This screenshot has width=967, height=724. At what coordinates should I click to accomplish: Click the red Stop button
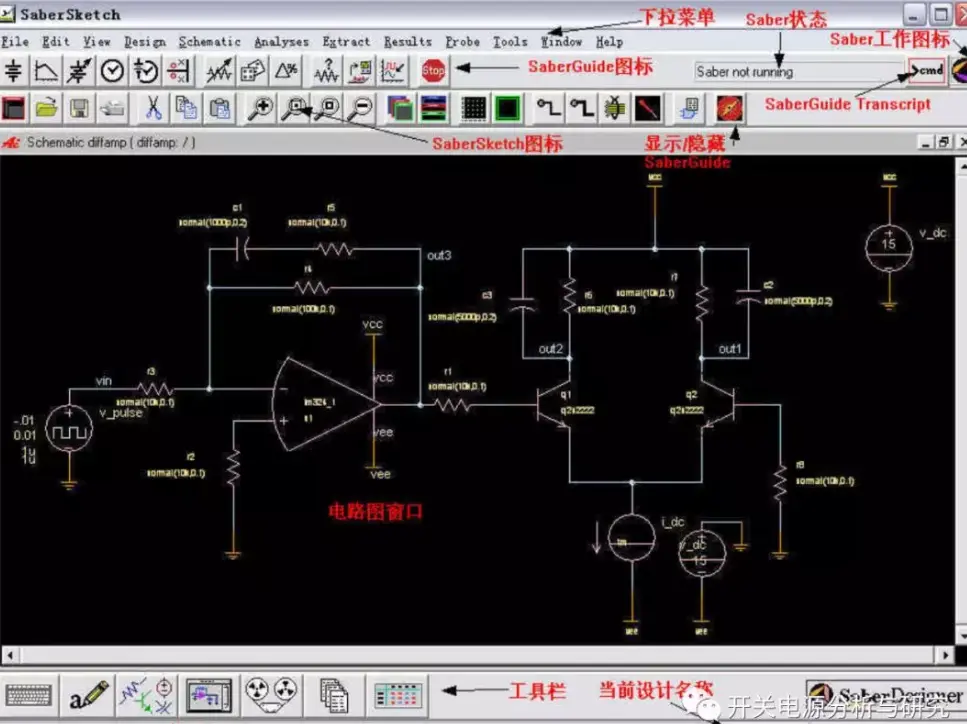(x=433, y=72)
